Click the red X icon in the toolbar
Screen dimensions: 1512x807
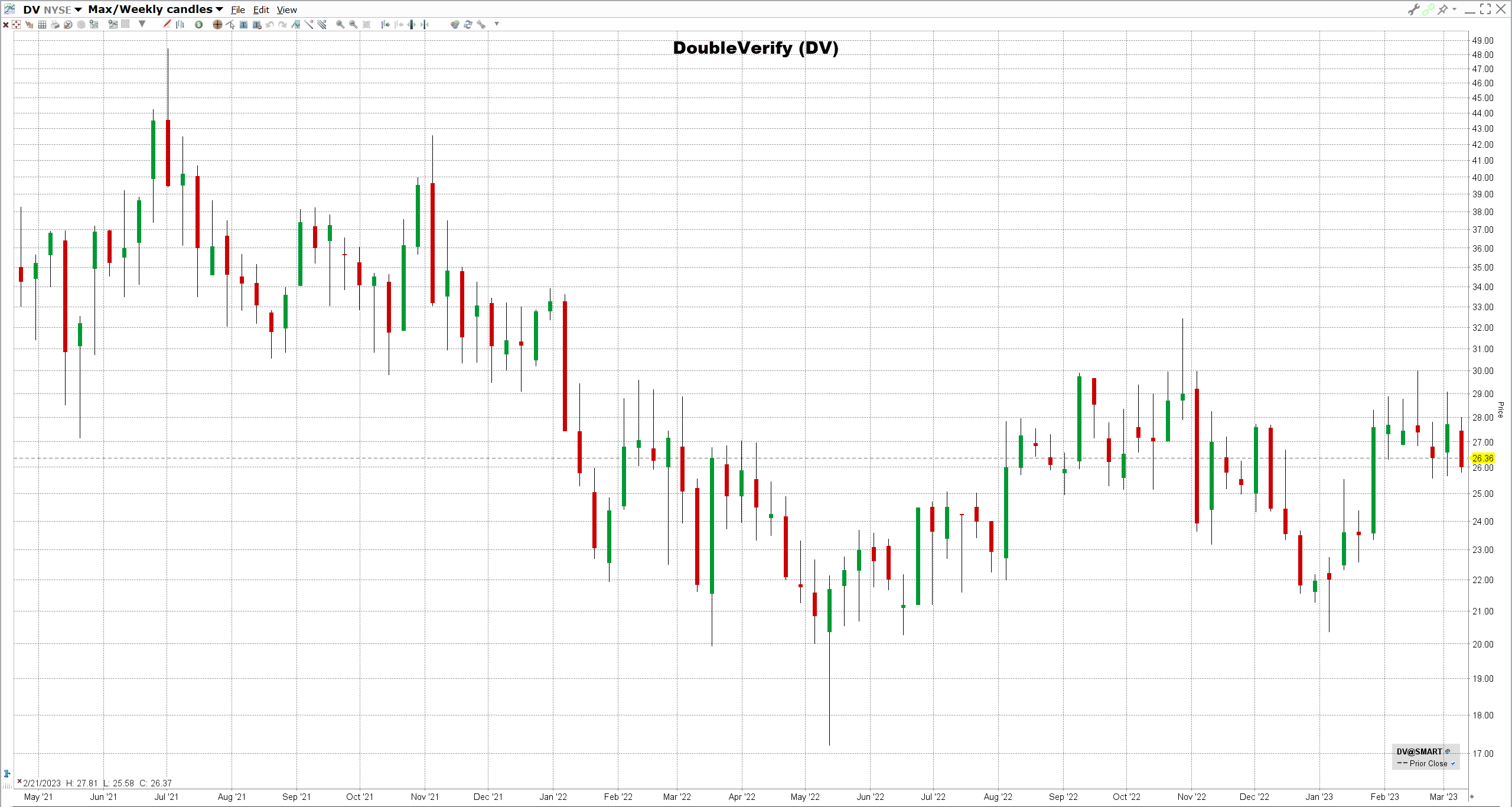tap(6, 25)
